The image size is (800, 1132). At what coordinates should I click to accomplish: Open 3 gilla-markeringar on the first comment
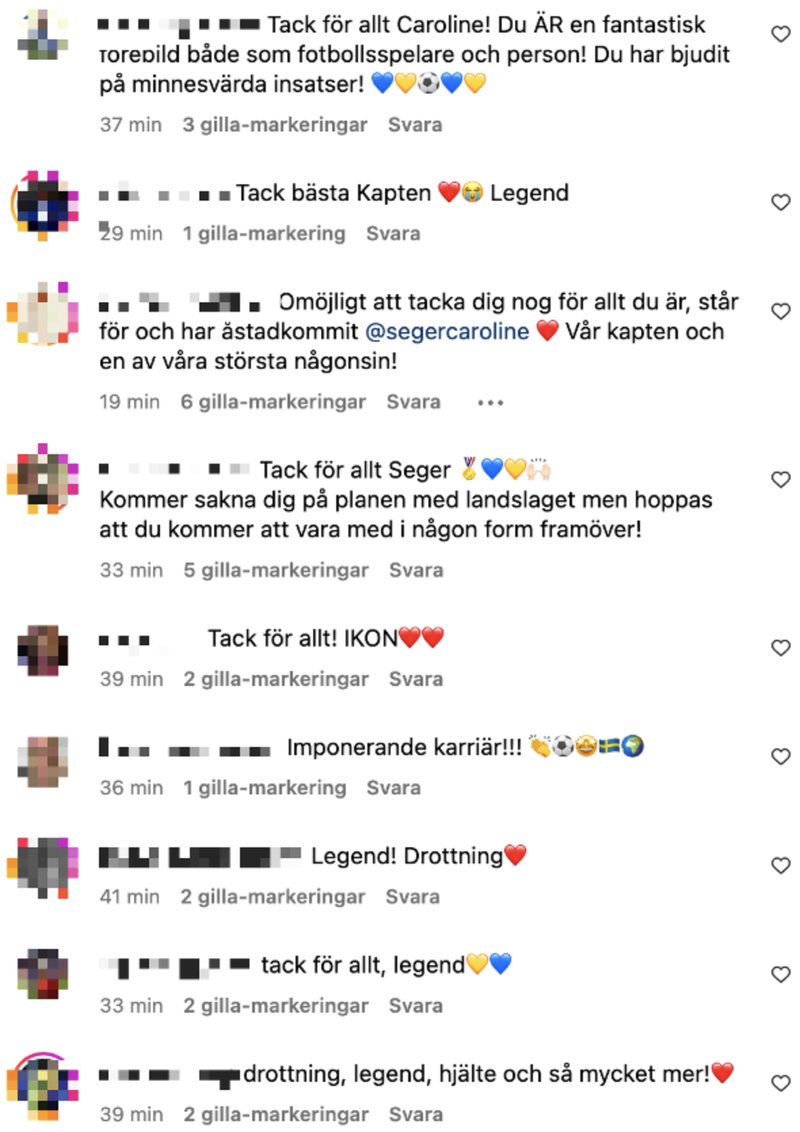[x=275, y=125]
